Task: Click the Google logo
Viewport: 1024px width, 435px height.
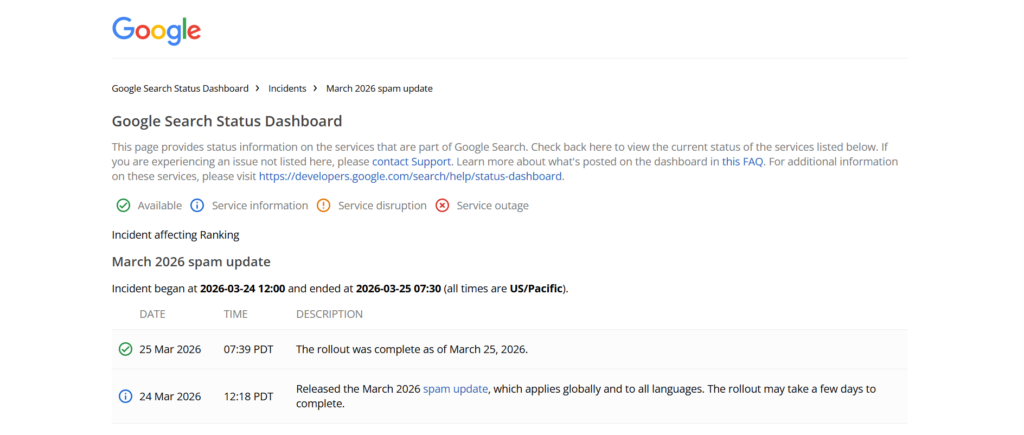Action: pos(156,30)
